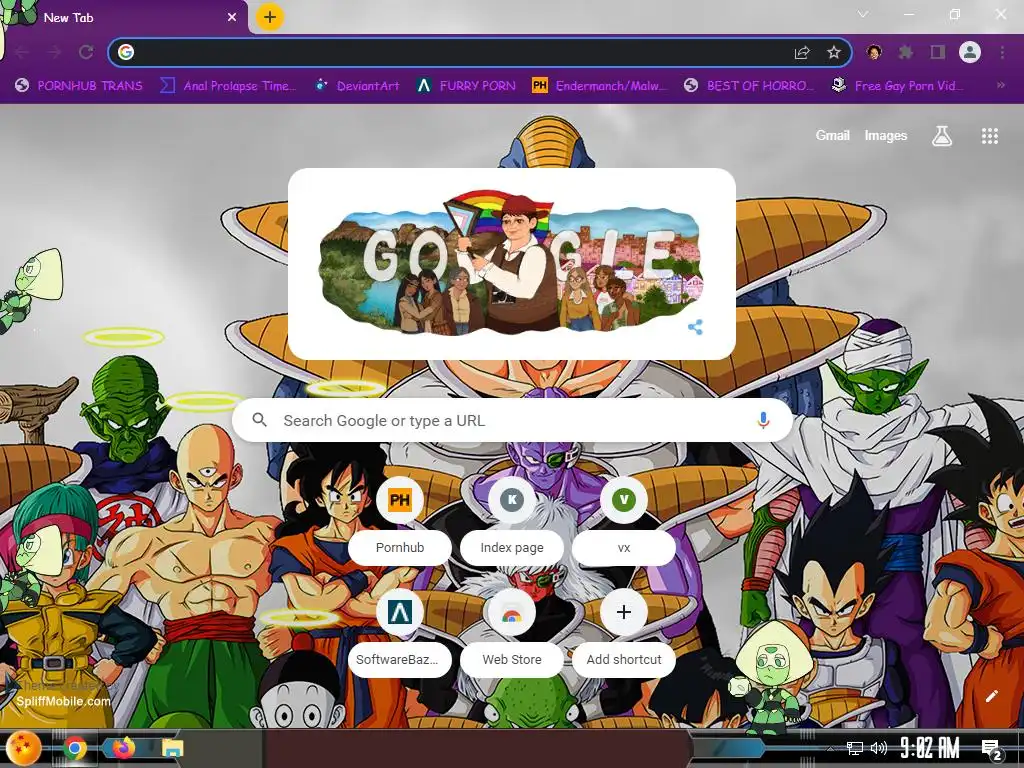Viewport: 1024px width, 768px height.
Task: Open Search Labs flask icon
Action: (x=942, y=136)
